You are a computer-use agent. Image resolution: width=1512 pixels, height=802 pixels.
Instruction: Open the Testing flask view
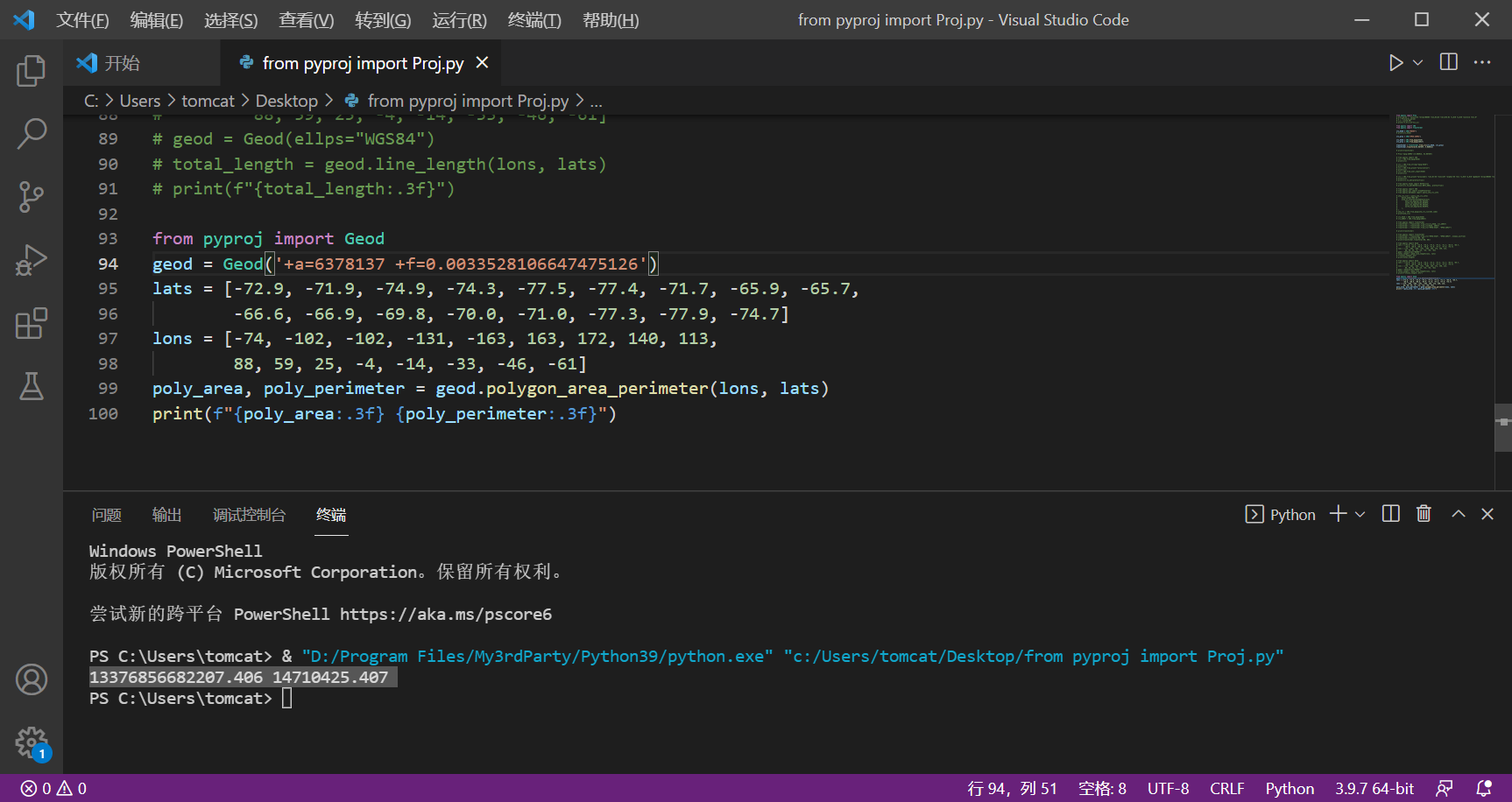point(32,386)
